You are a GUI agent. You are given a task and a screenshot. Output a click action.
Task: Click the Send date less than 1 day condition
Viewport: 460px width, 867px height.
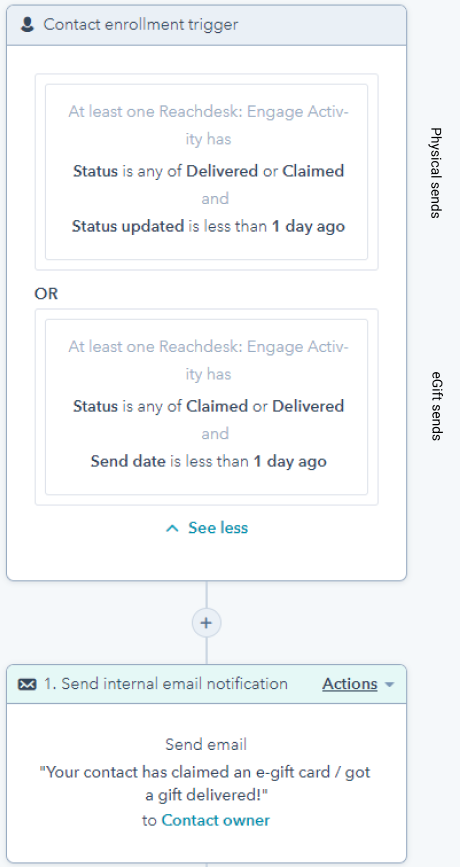click(208, 461)
